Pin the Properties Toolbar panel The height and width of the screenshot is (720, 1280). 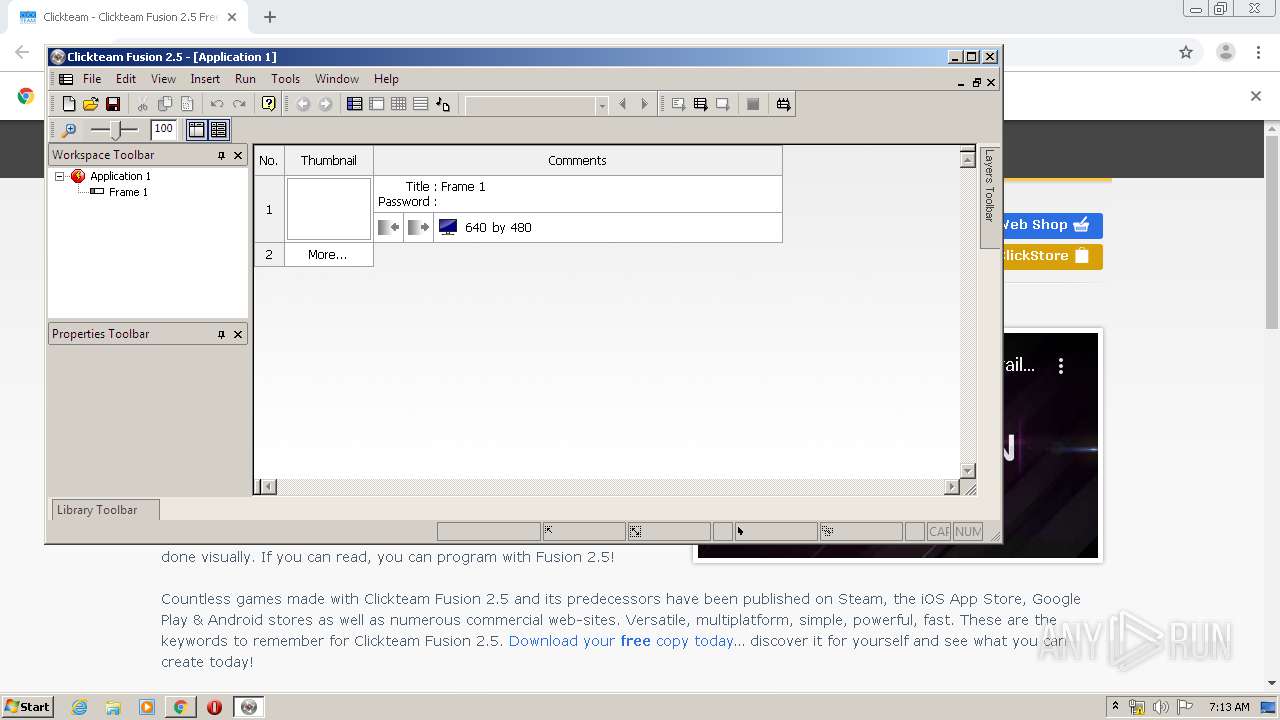tap(221, 334)
